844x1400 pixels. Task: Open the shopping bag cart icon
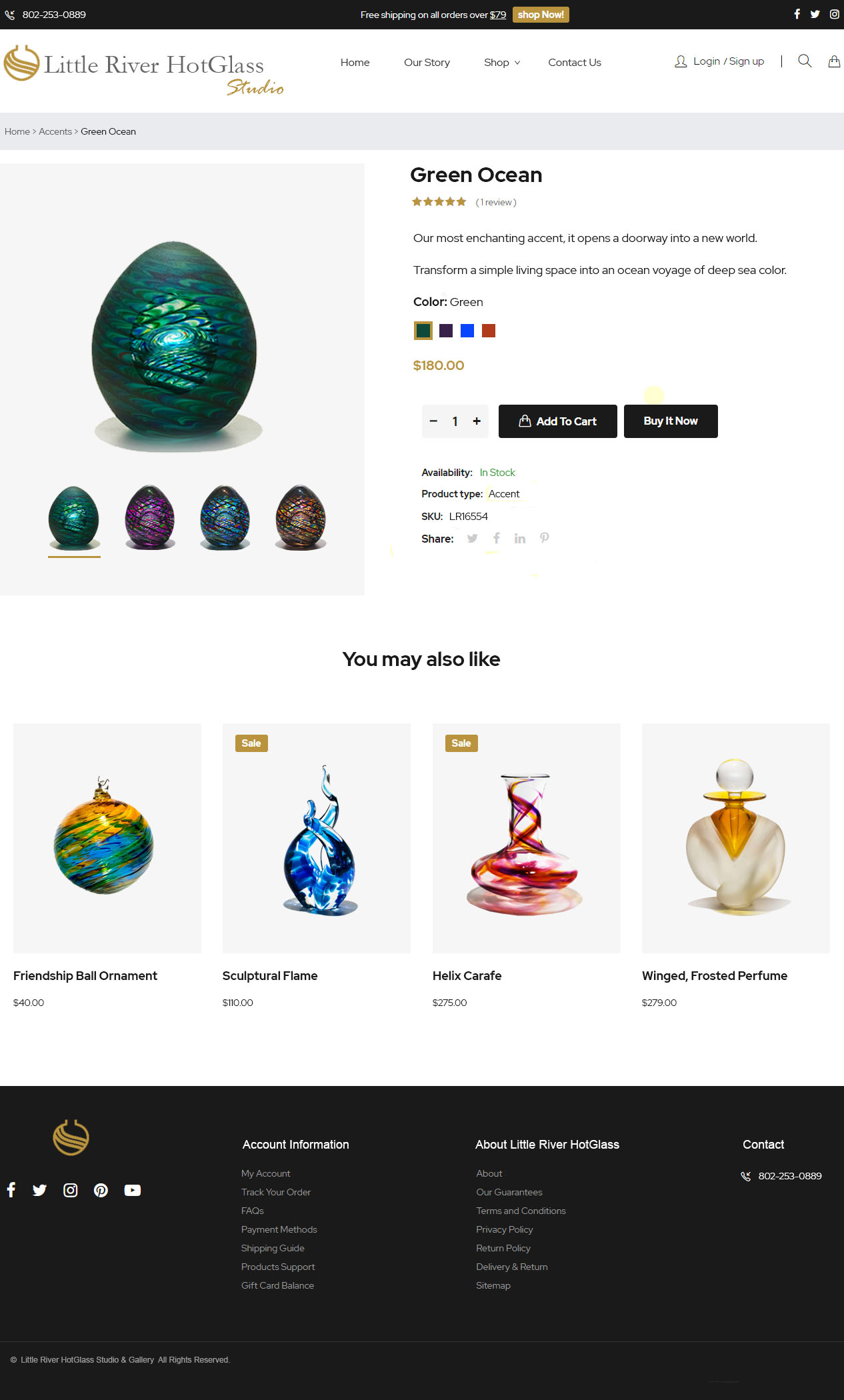pyautogui.click(x=834, y=61)
